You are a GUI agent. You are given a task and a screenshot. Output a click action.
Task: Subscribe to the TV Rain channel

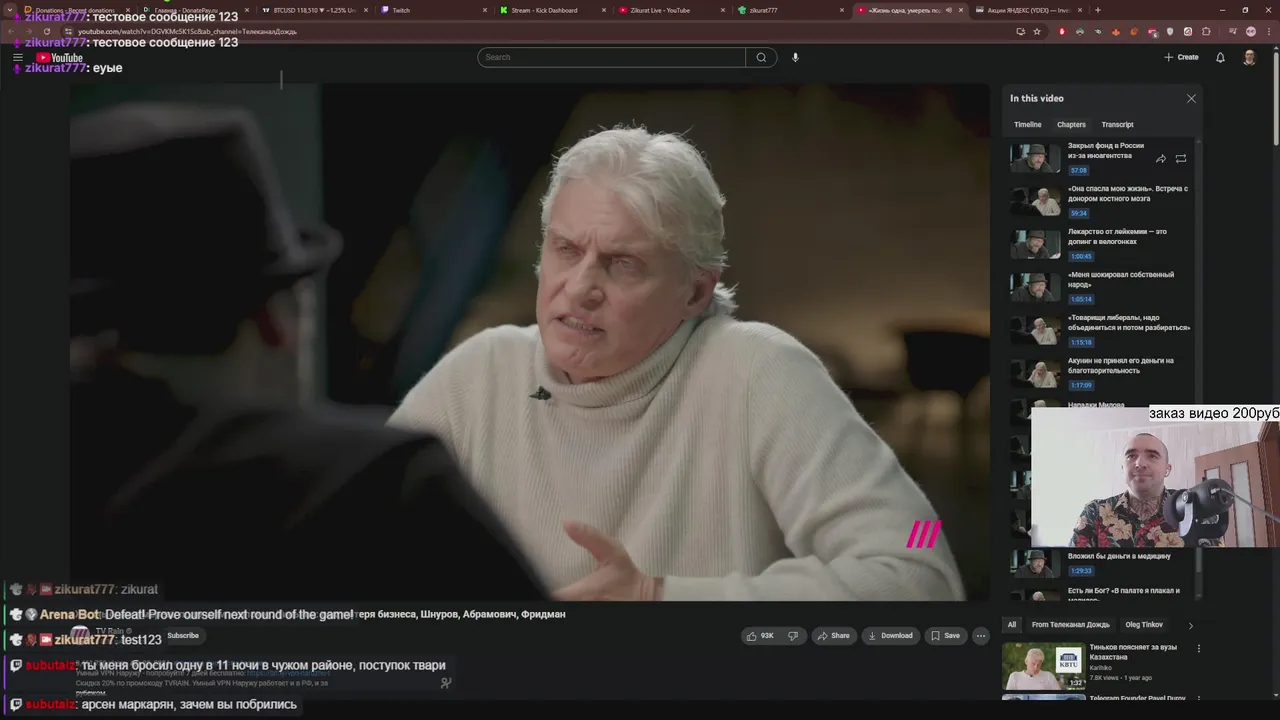tap(183, 636)
